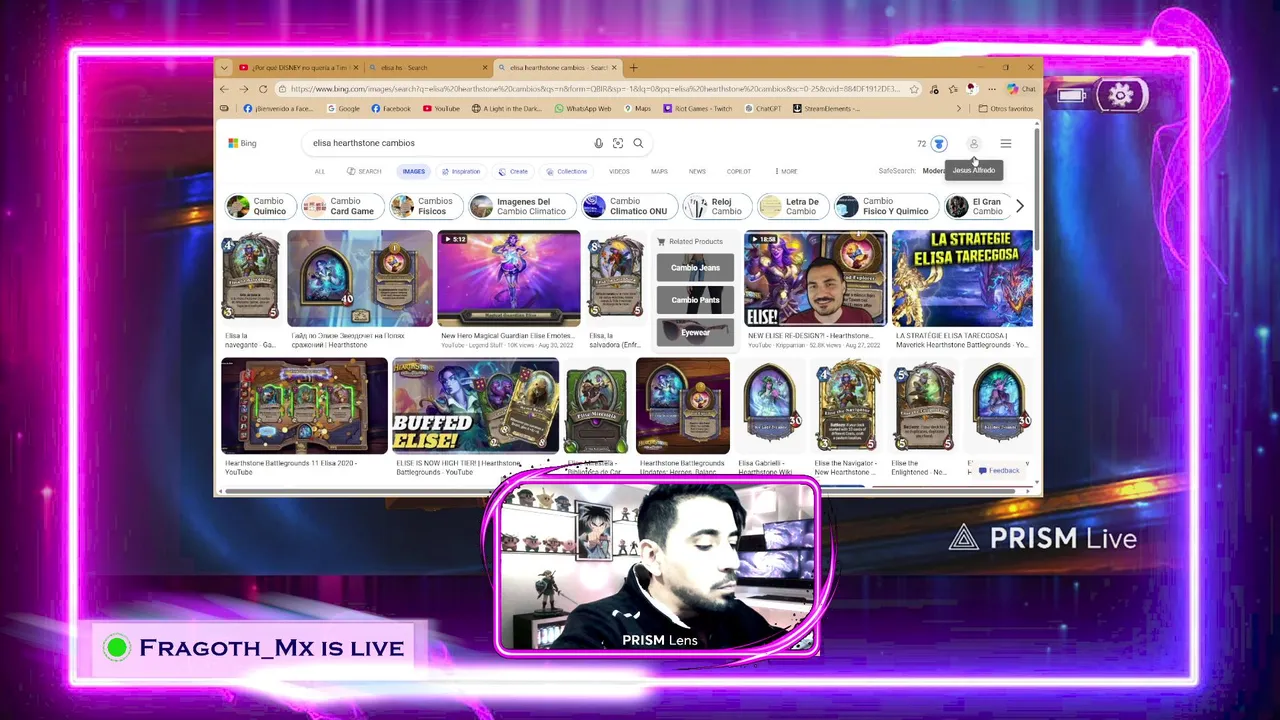Image resolution: width=1280 pixels, height=720 pixels.
Task: Open the 'LA STRATEGIE ELISA TARECGOSA' thumbnail
Action: (962, 278)
